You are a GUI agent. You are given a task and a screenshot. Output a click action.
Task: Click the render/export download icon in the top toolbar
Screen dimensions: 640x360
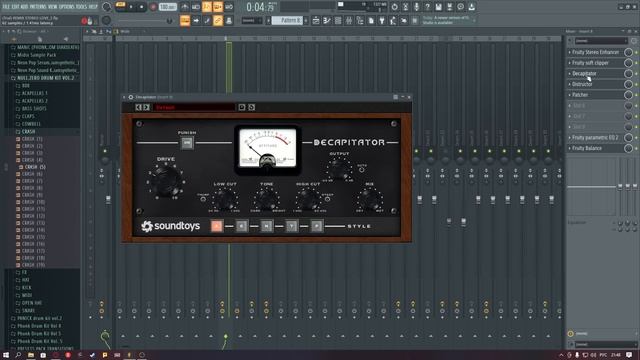click(x=471, y=7)
